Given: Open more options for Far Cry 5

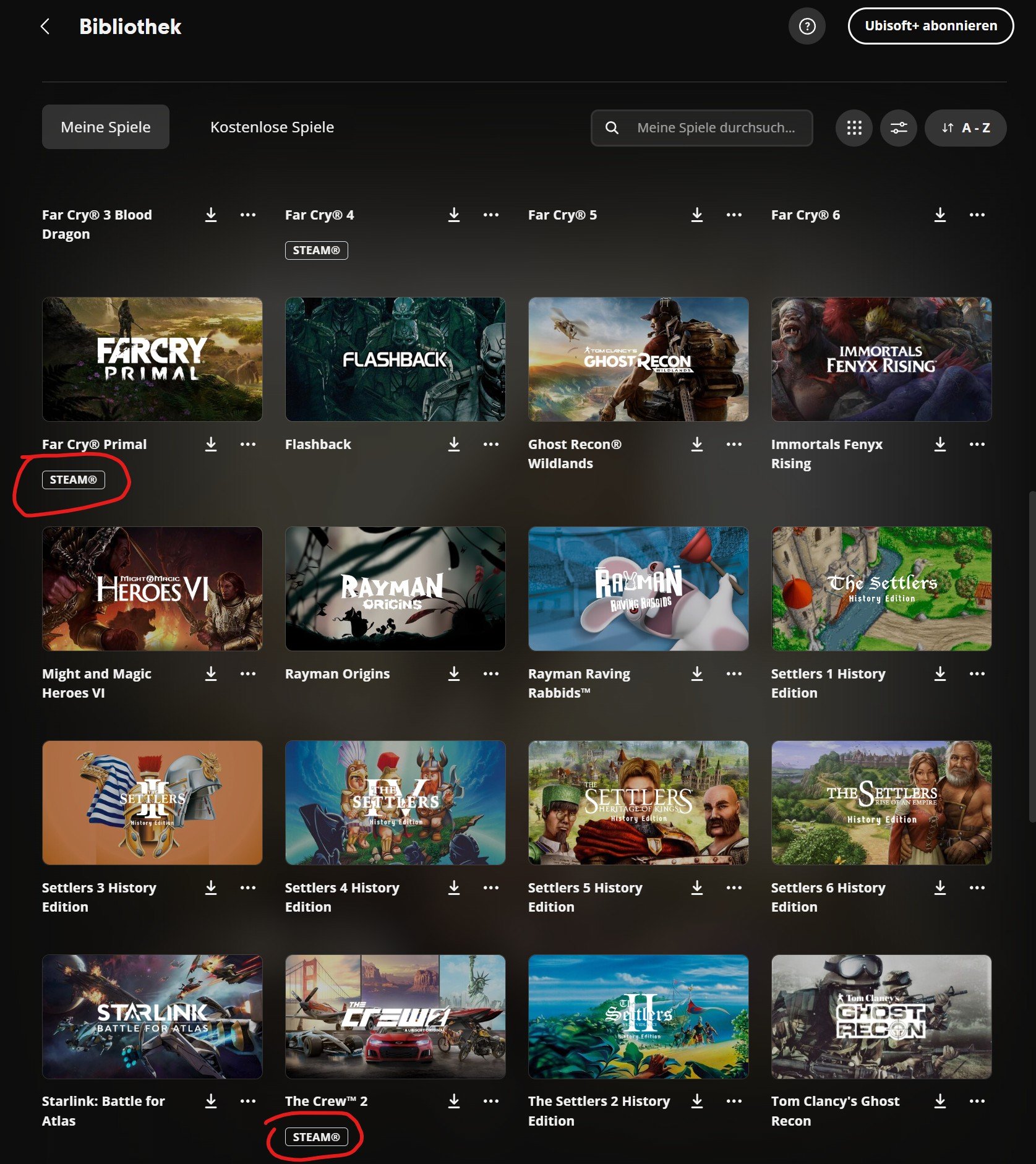Looking at the screenshot, I should 734,215.
